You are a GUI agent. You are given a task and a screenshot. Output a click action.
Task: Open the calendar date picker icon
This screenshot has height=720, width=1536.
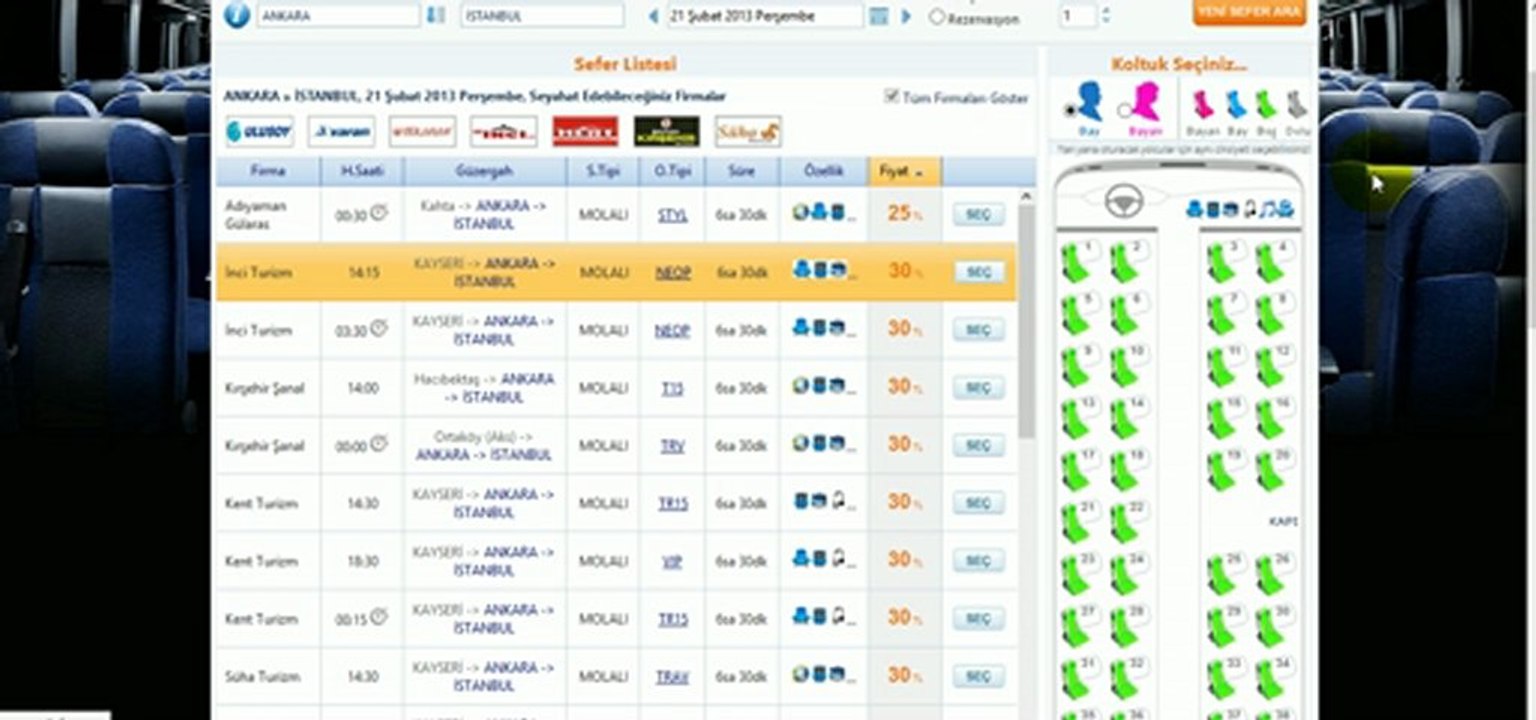click(x=879, y=16)
